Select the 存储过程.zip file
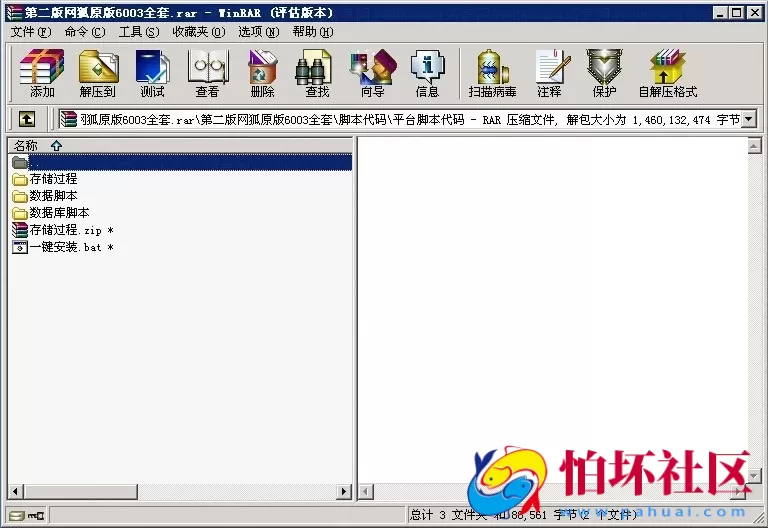Image resolution: width=768 pixels, height=528 pixels. coord(63,230)
